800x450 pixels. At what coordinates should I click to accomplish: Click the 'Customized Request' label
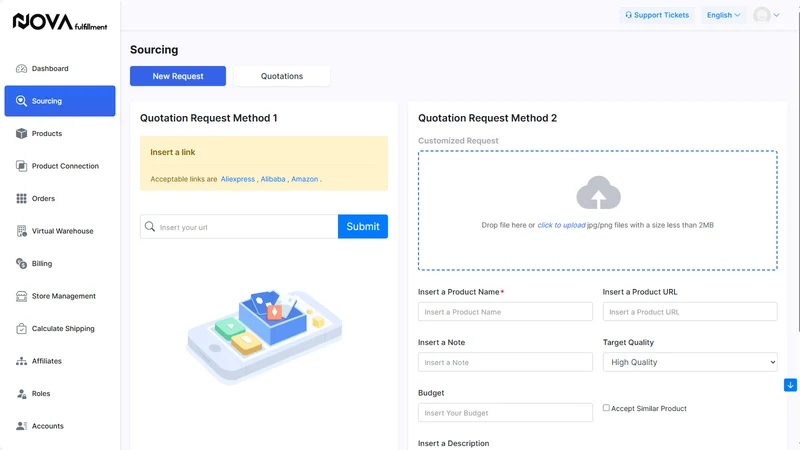tap(458, 141)
